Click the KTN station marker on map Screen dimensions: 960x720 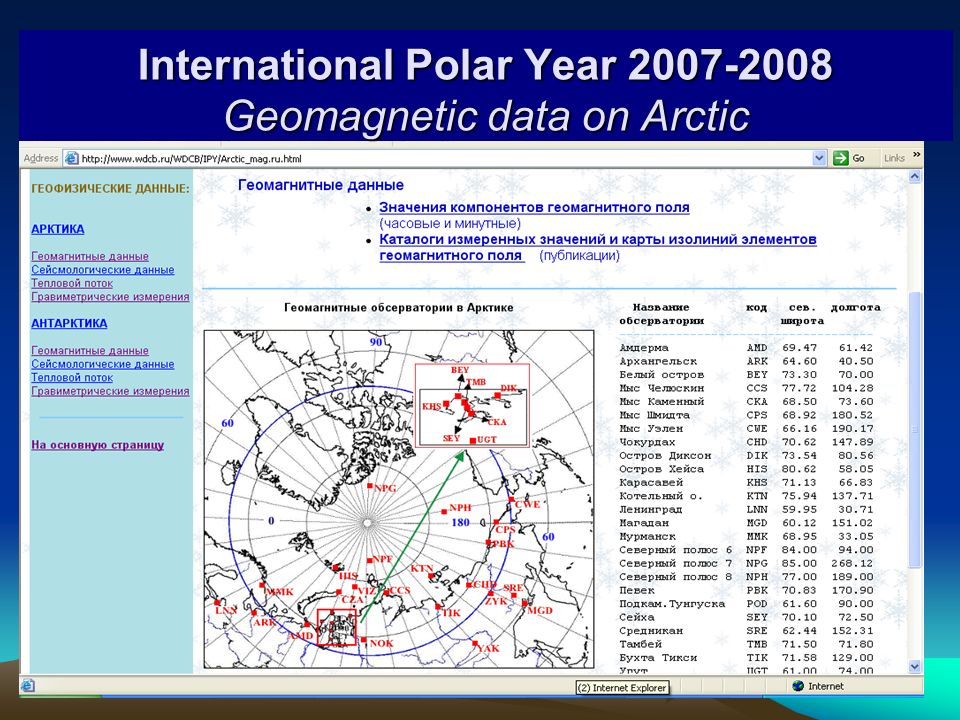pos(432,576)
